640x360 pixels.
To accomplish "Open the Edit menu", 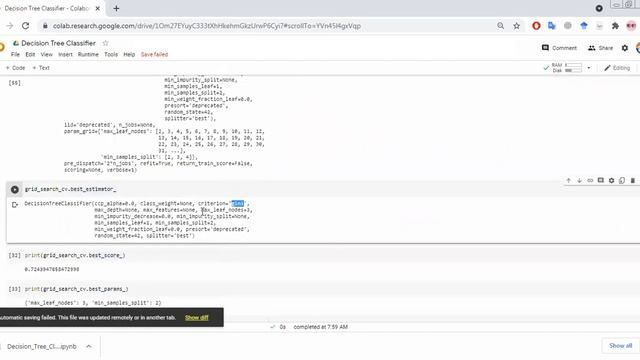I will point(30,54).
